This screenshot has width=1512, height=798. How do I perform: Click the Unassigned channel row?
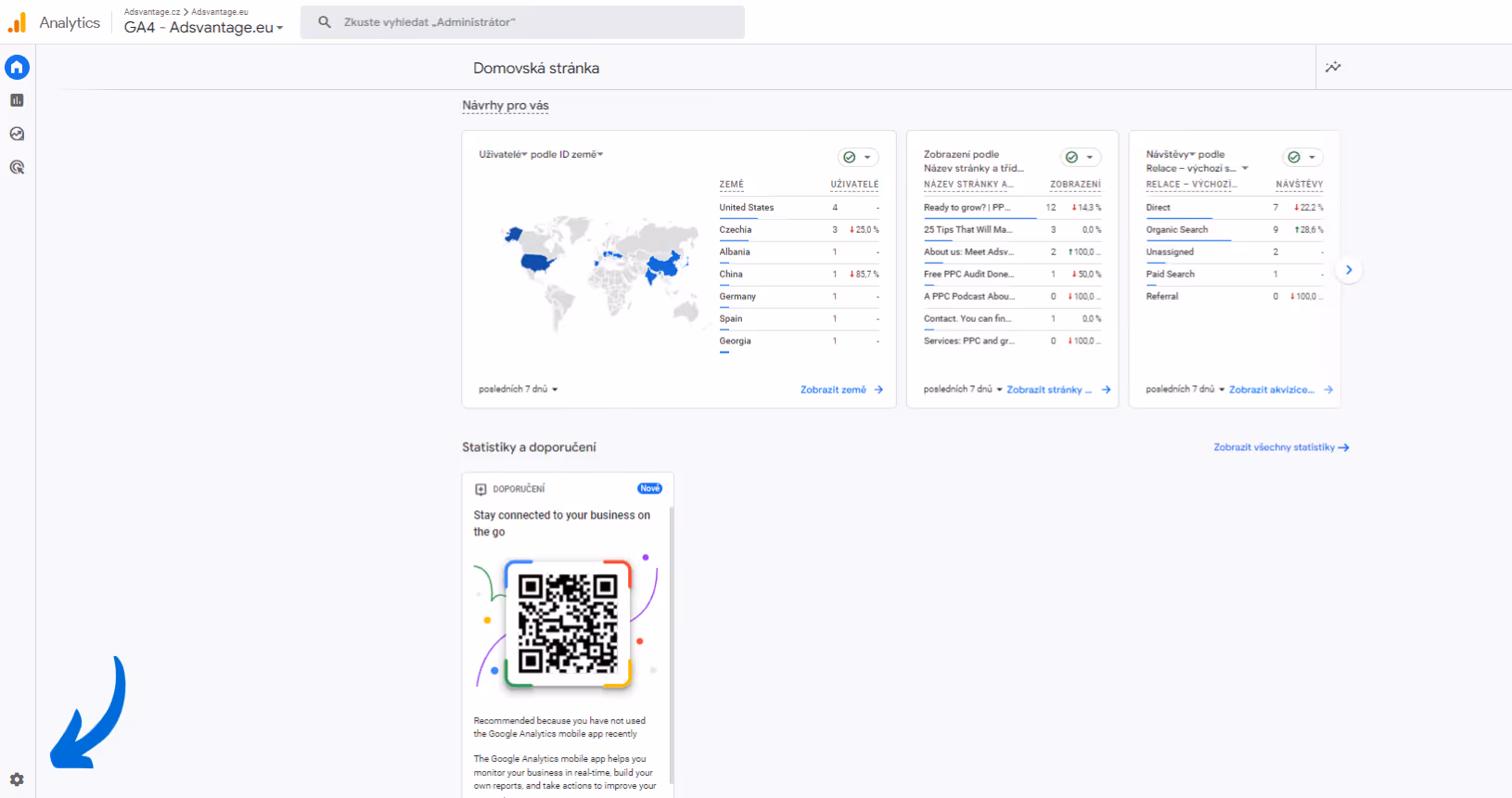pos(1235,252)
